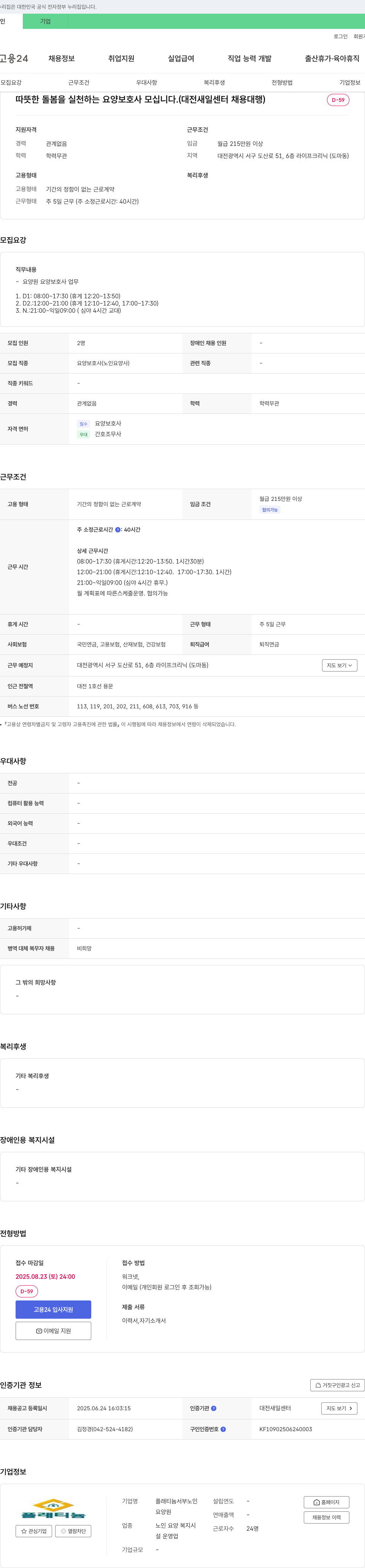Jump to the 모집요강 section tab
365x1568 pixels.
click(x=11, y=82)
